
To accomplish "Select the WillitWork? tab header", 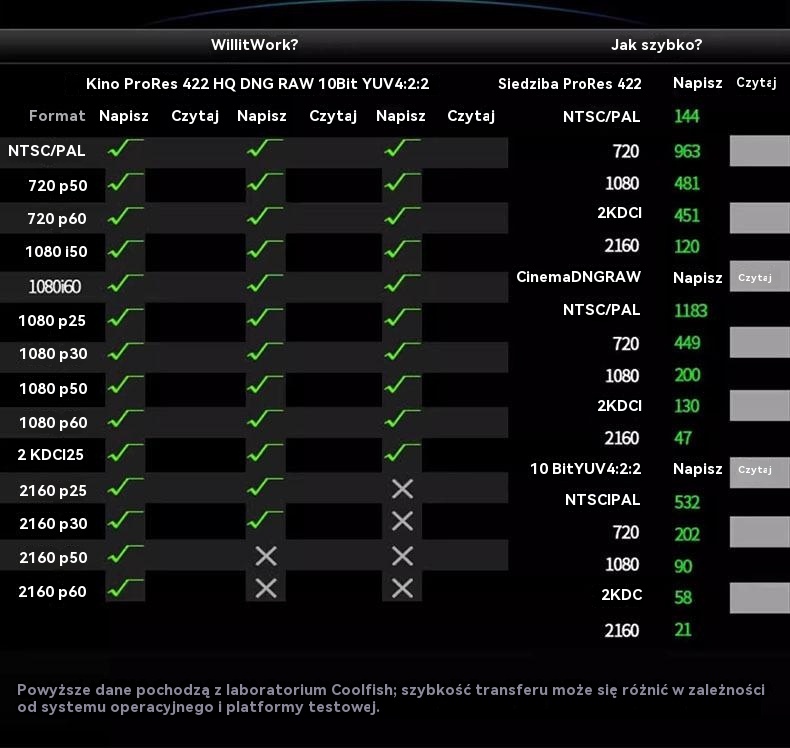I will click(x=254, y=45).
